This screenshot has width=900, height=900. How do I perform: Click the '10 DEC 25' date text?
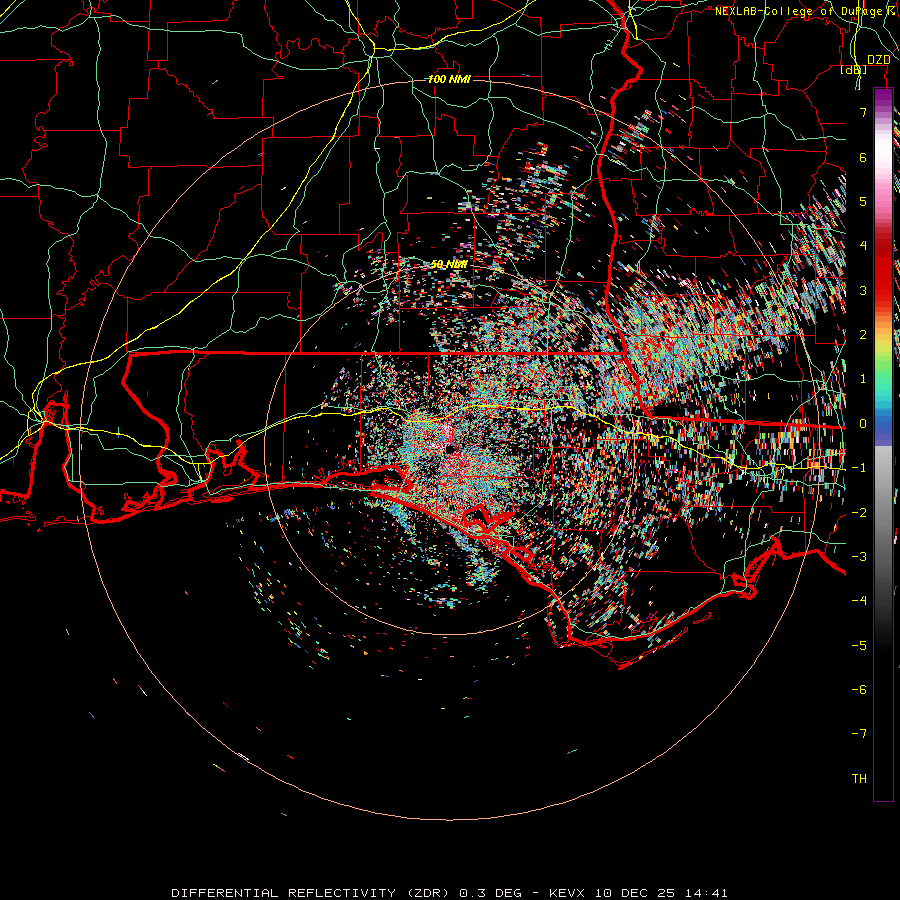[634, 893]
